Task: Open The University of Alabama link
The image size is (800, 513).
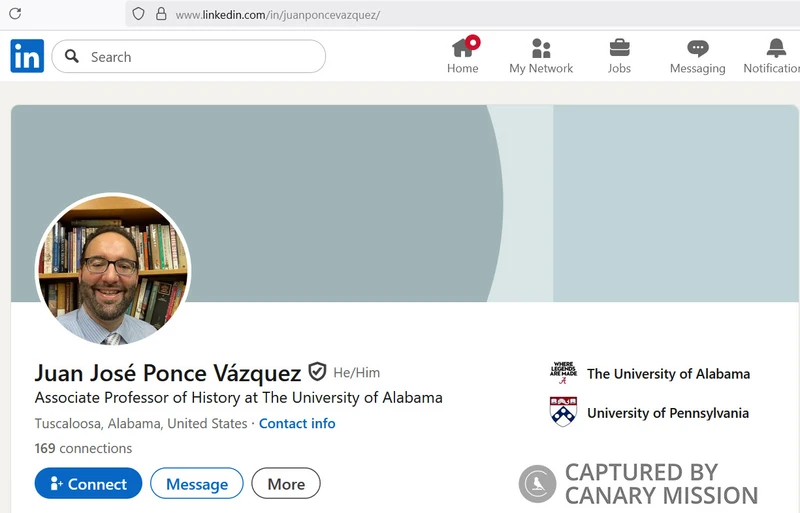Action: coord(668,374)
